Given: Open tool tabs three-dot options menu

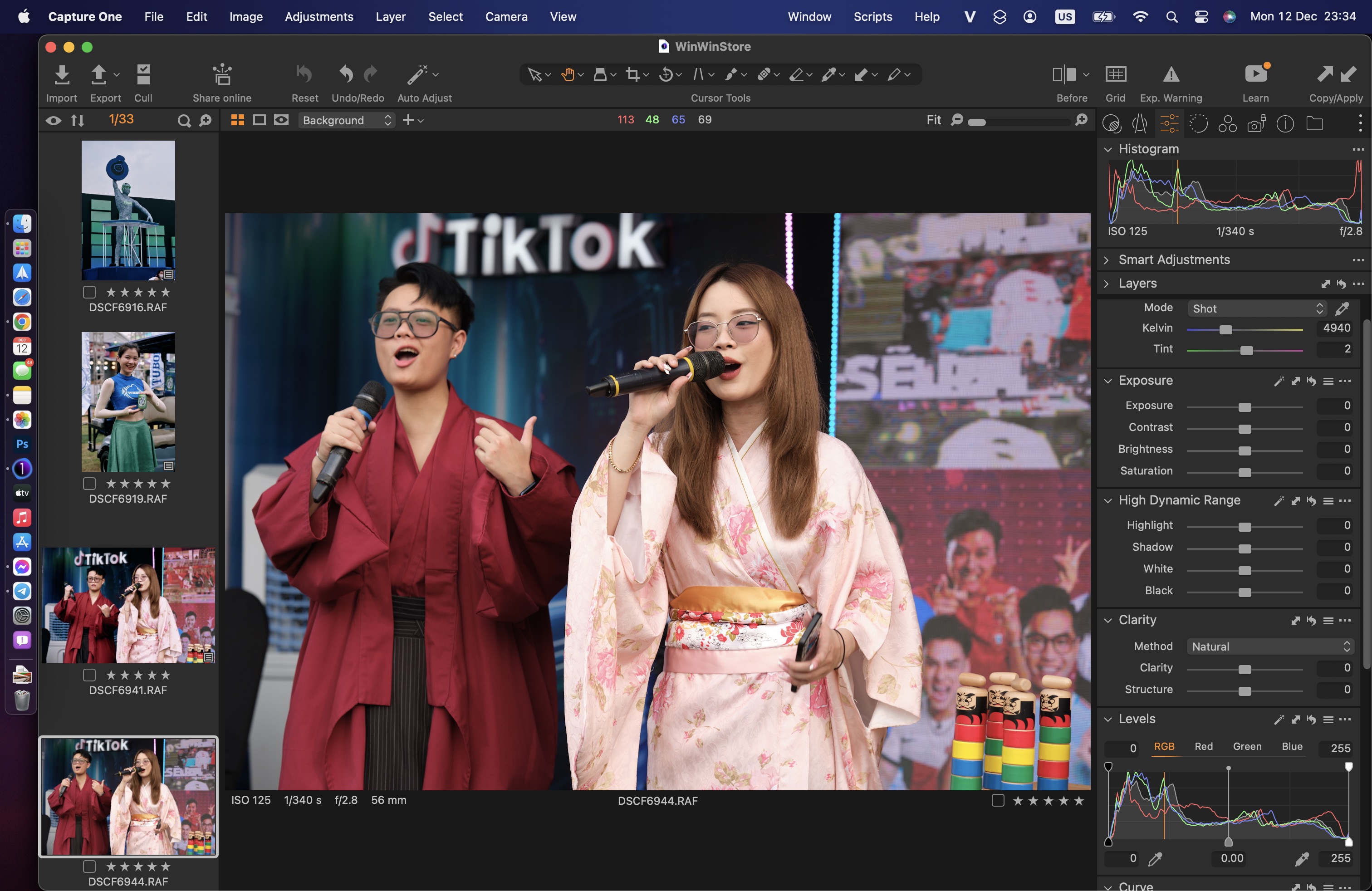Looking at the screenshot, I should [x=1361, y=123].
